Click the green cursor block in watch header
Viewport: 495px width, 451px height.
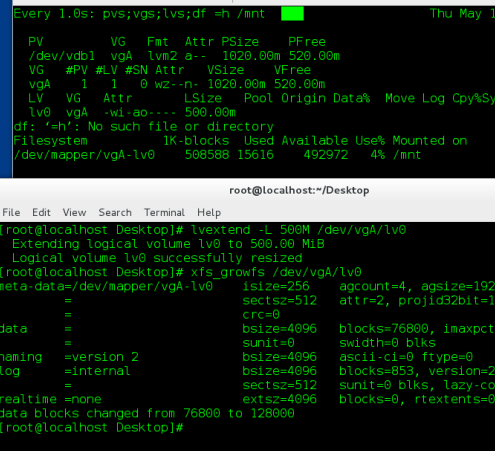coord(292,14)
